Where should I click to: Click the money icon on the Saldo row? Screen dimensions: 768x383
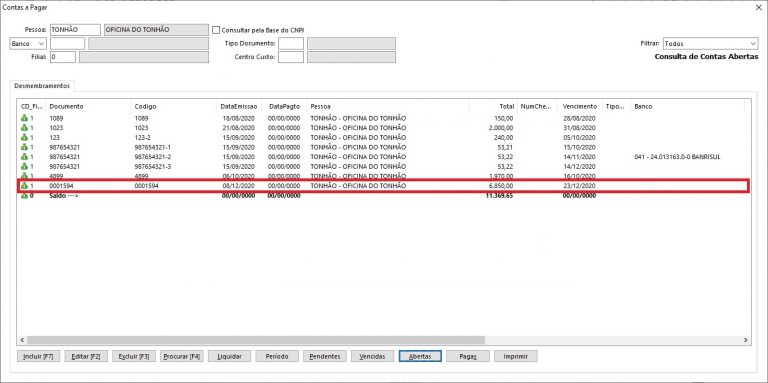(x=24, y=195)
